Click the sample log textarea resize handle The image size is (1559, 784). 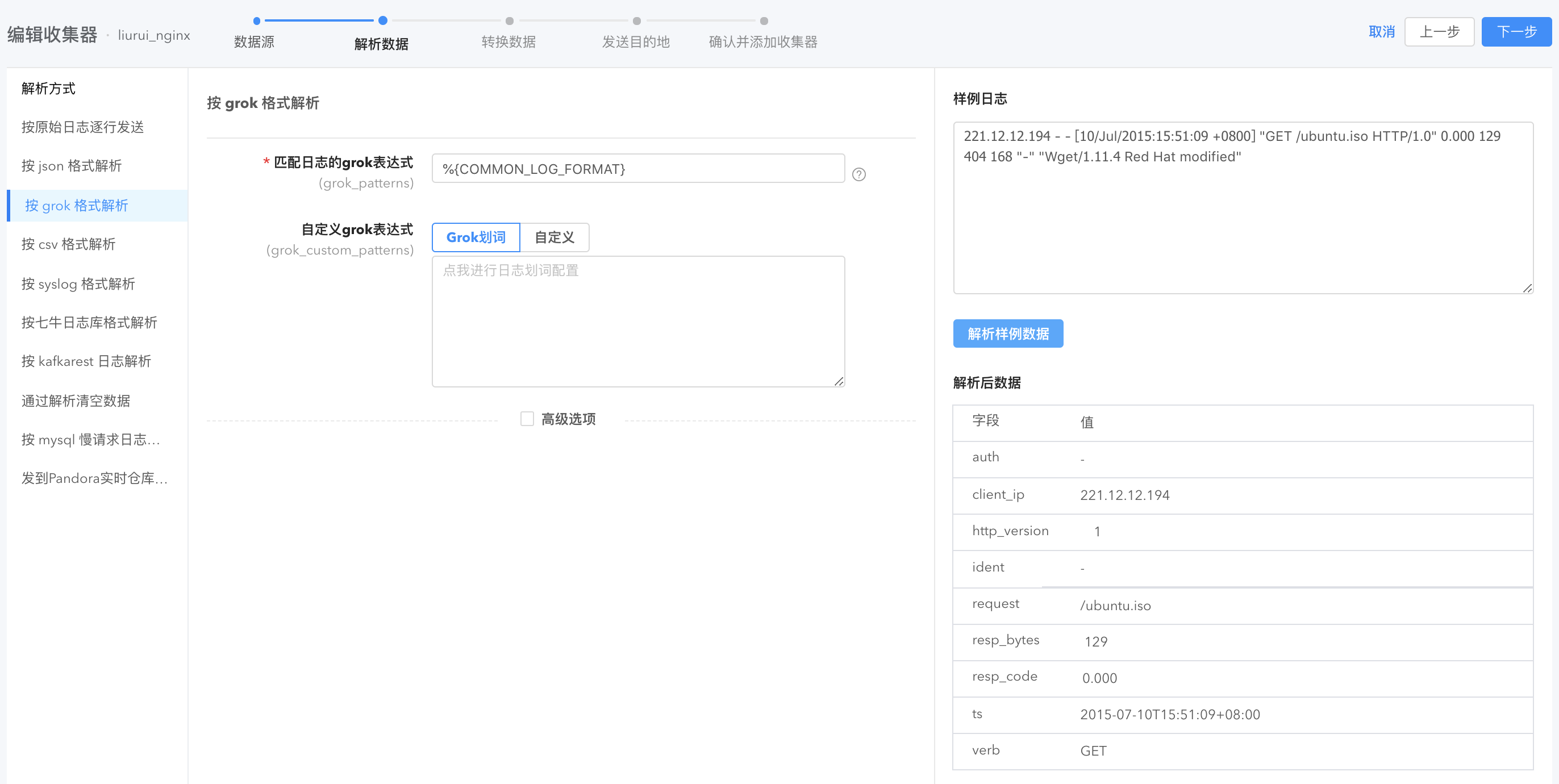coord(1527,289)
